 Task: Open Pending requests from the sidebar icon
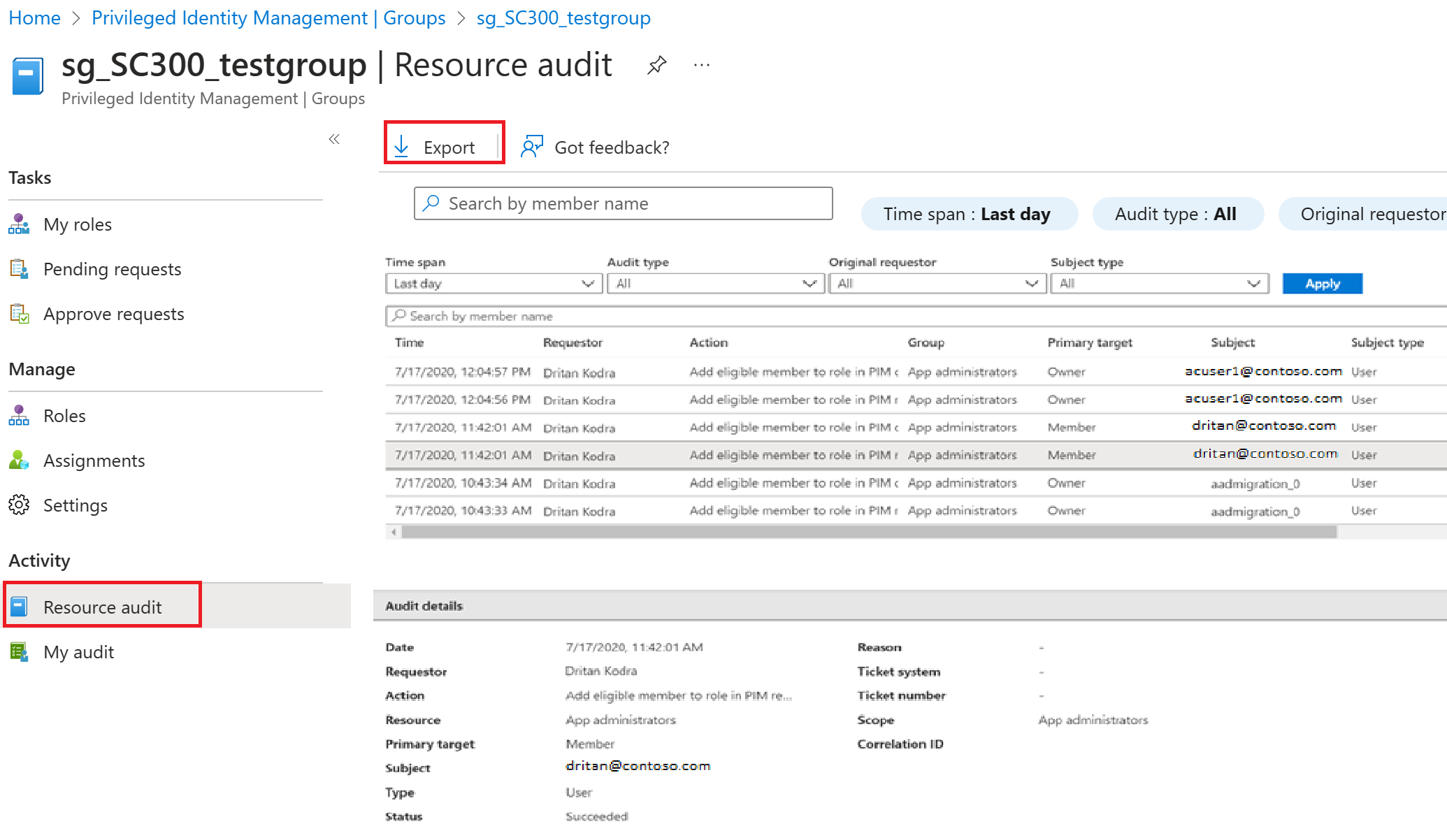[19, 268]
